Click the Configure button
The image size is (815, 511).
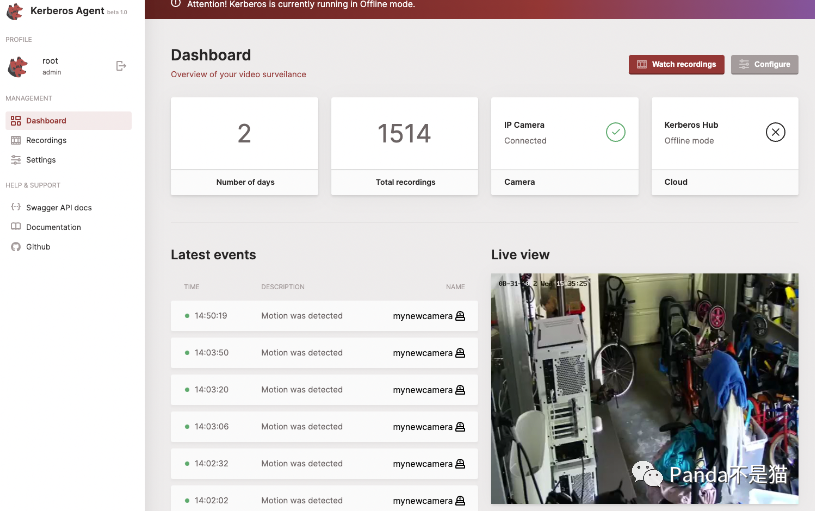tap(765, 64)
